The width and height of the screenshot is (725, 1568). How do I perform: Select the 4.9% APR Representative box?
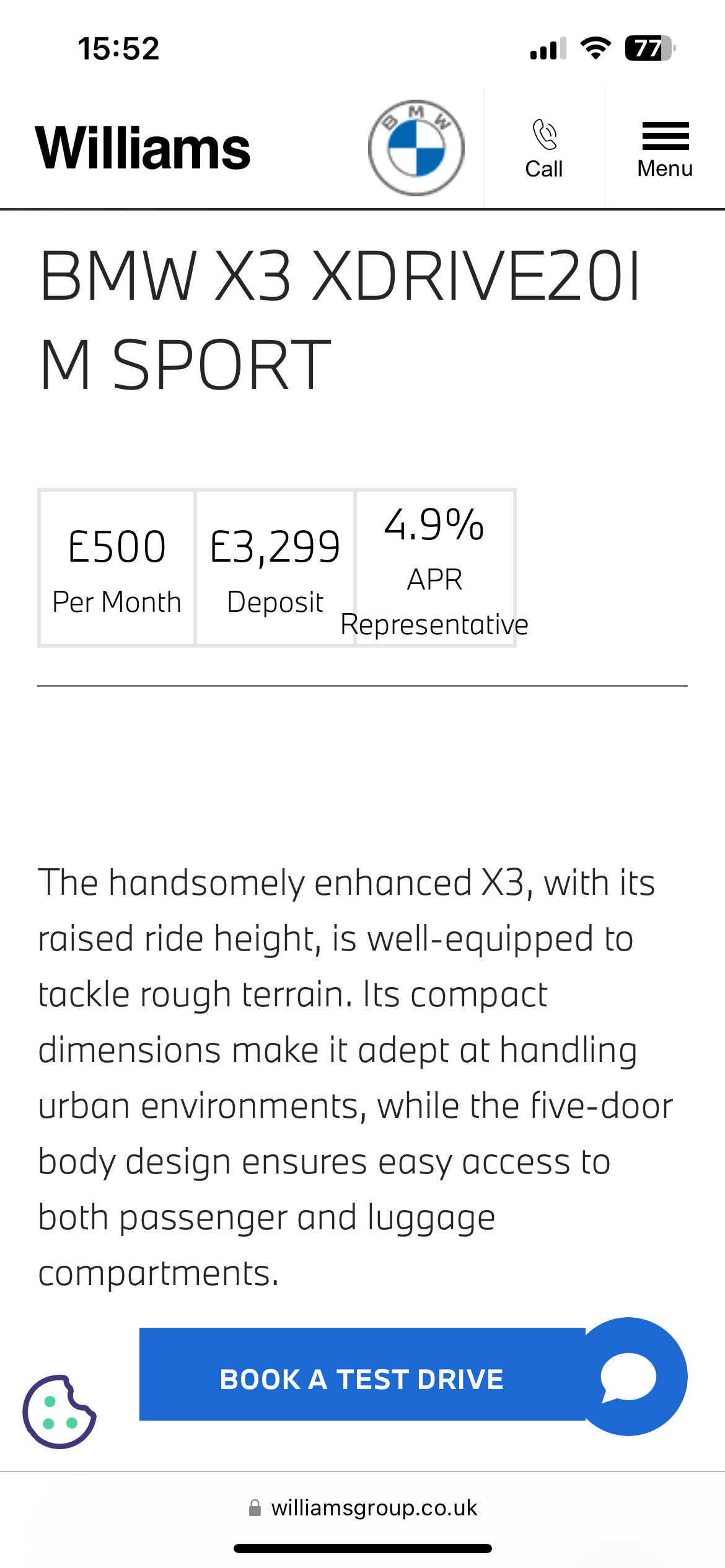(434, 568)
